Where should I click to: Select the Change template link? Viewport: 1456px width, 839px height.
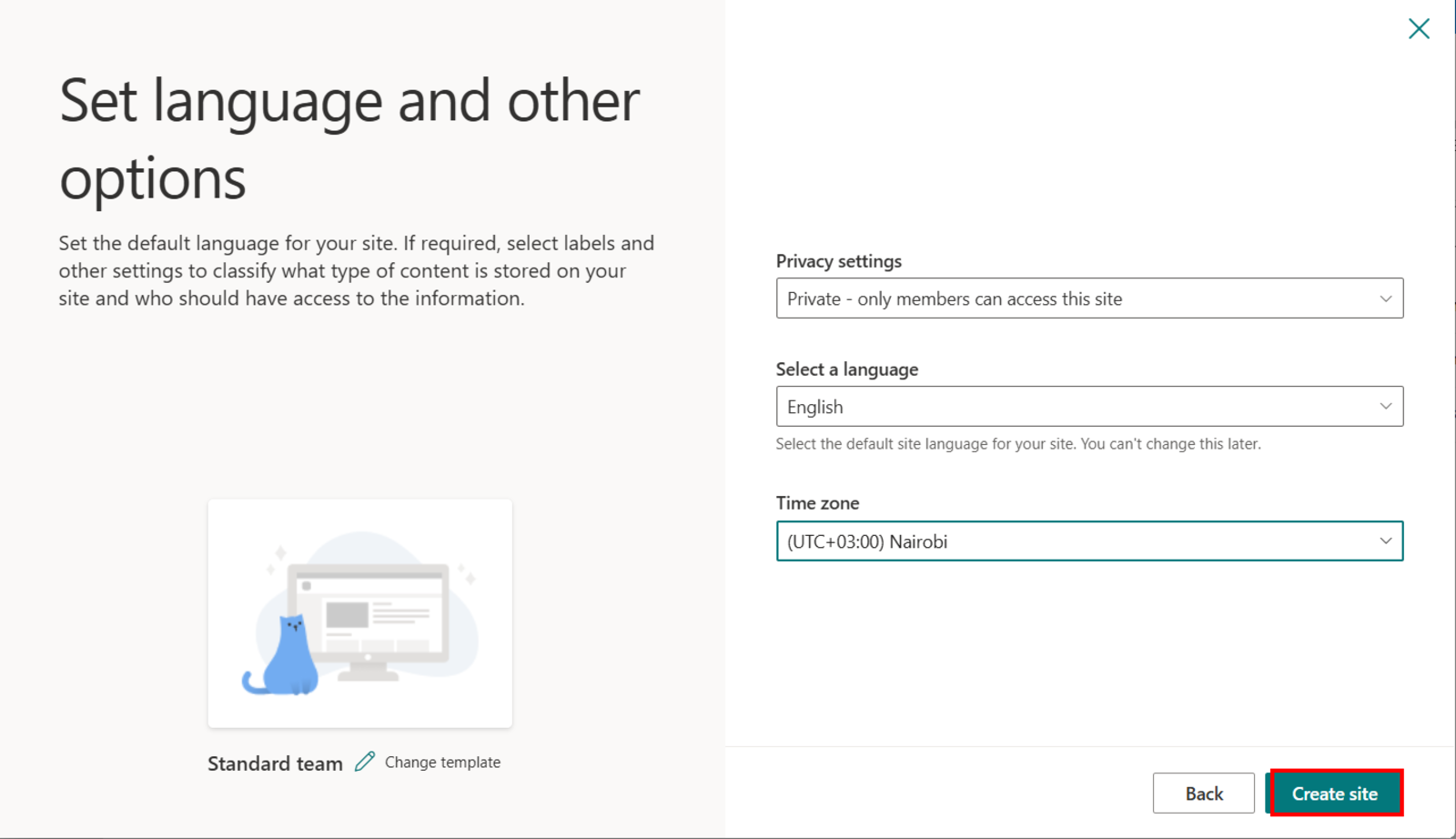[x=442, y=762]
